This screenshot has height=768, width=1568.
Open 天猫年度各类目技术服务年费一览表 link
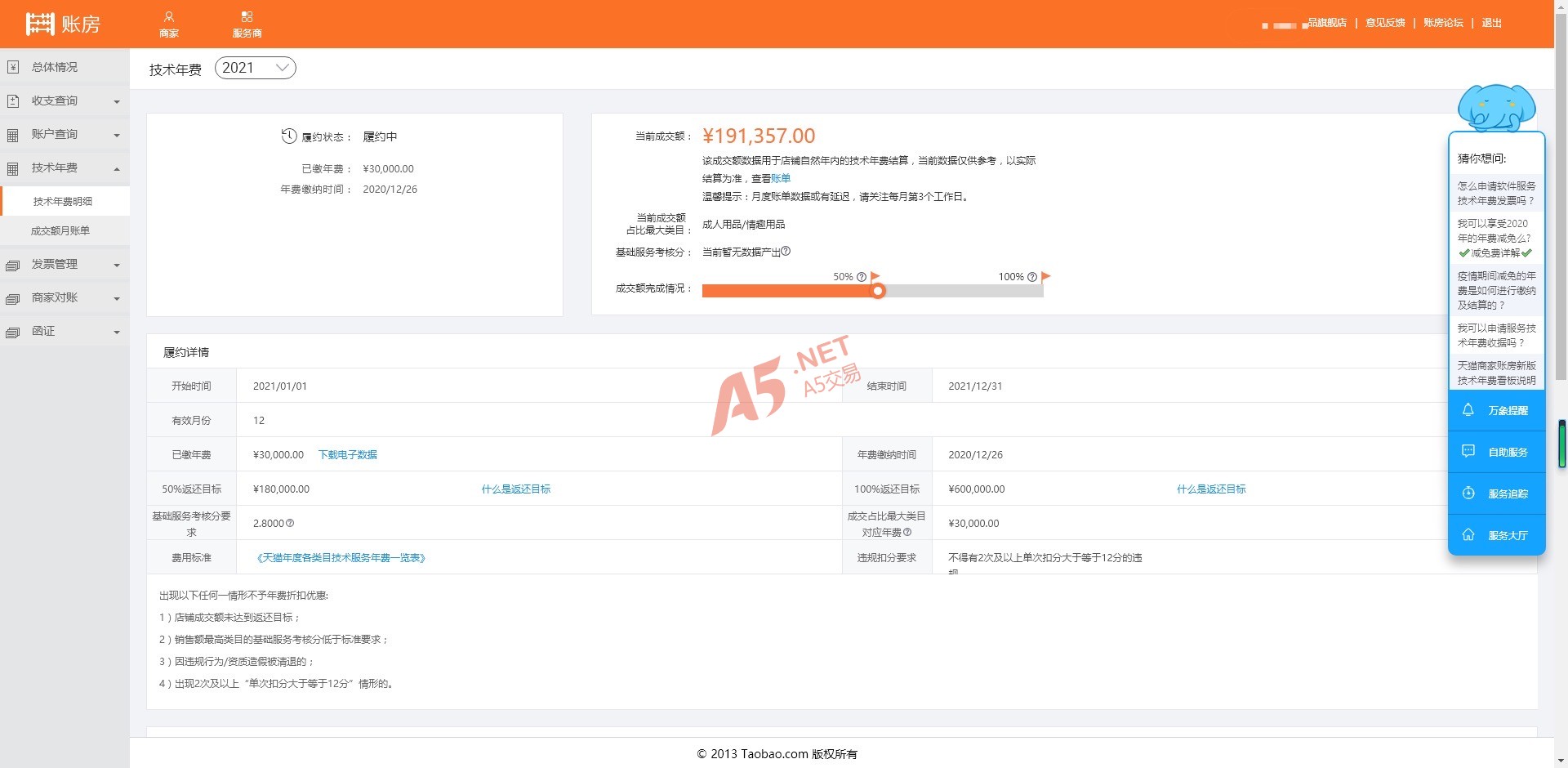(341, 558)
